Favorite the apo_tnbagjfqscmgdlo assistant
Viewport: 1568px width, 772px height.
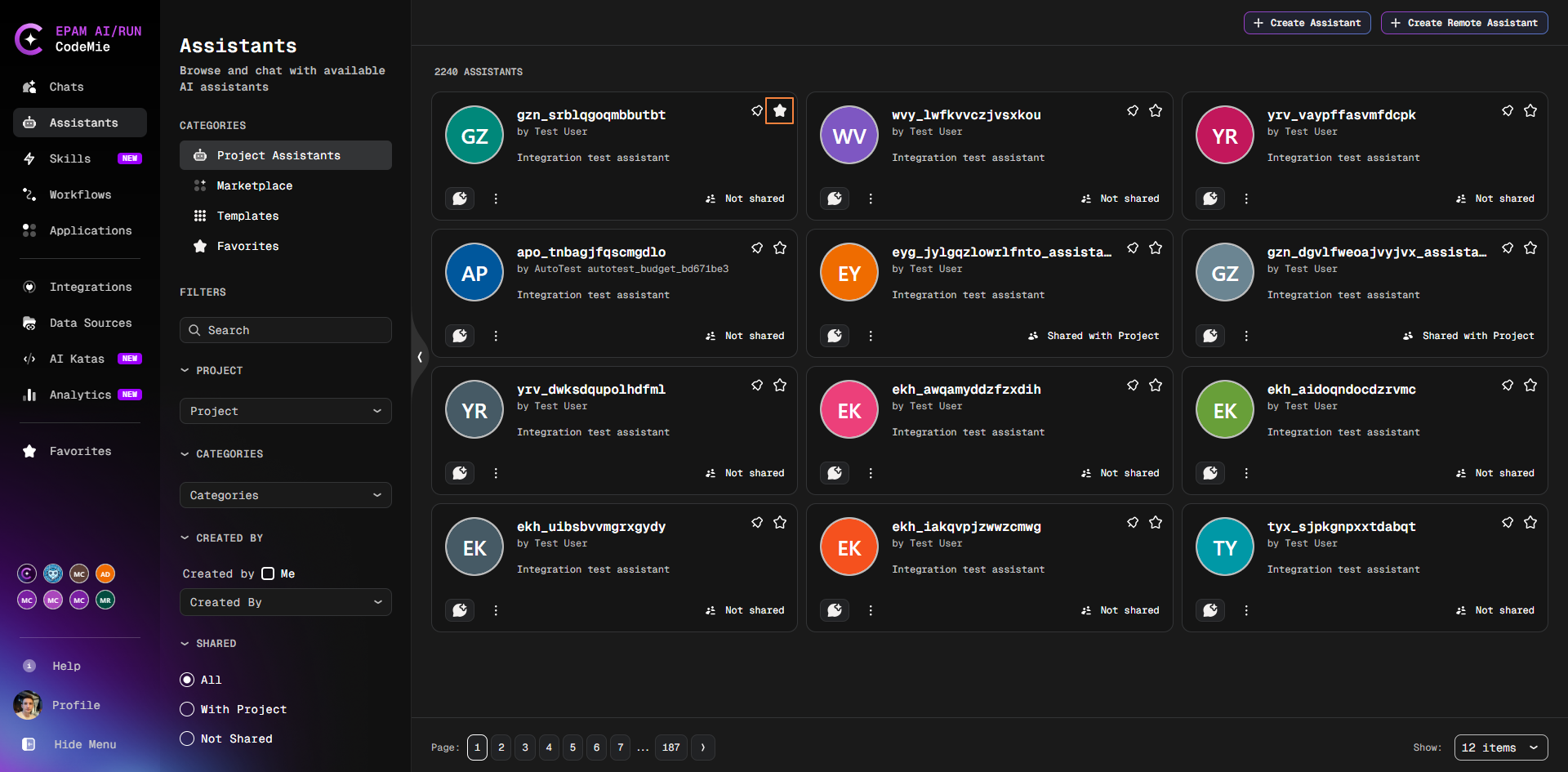(x=780, y=248)
